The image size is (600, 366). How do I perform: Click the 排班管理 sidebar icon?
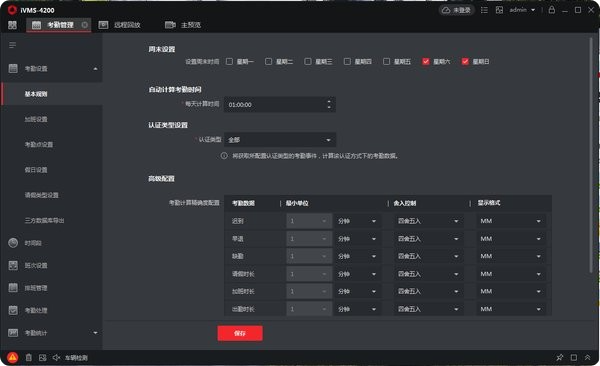pos(13,288)
